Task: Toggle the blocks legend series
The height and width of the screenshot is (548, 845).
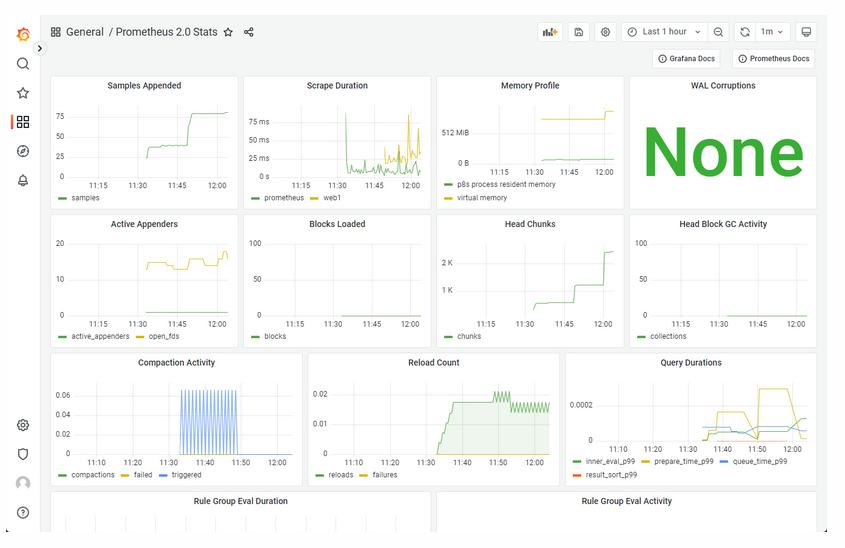Action: pos(275,336)
